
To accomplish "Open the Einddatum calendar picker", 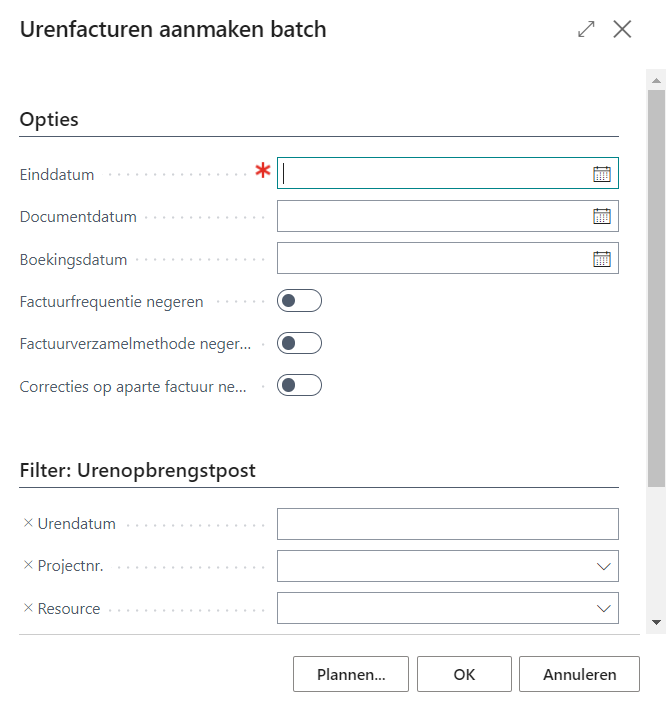I will (x=601, y=174).
